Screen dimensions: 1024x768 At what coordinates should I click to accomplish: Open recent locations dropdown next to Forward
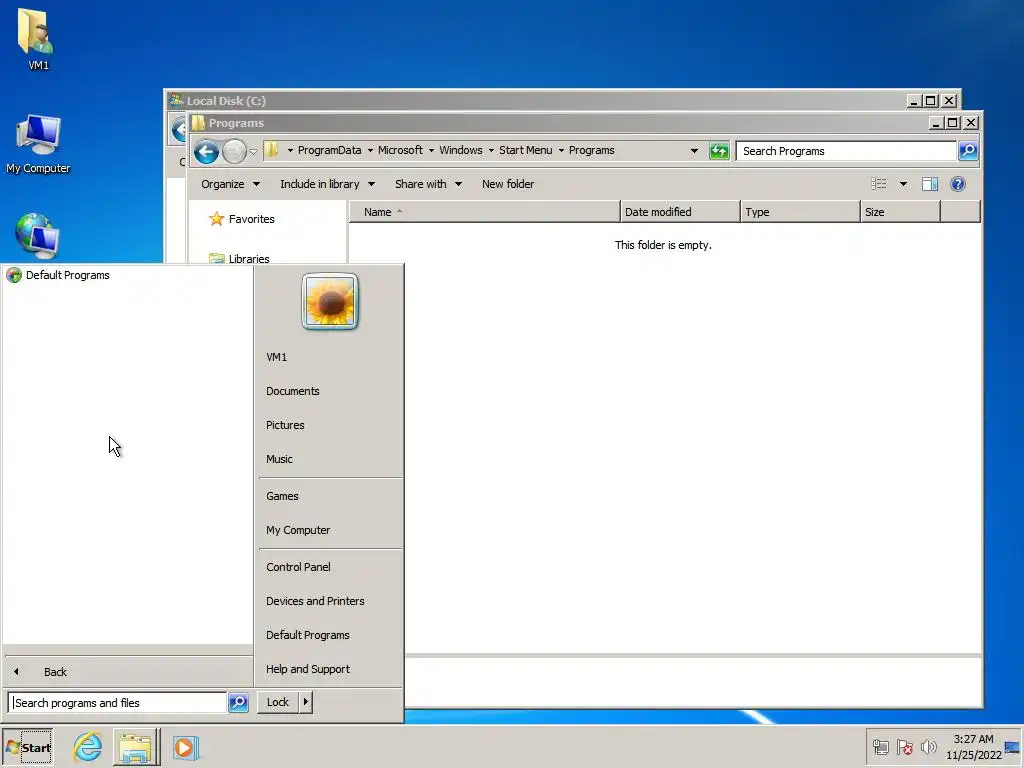[x=253, y=152]
